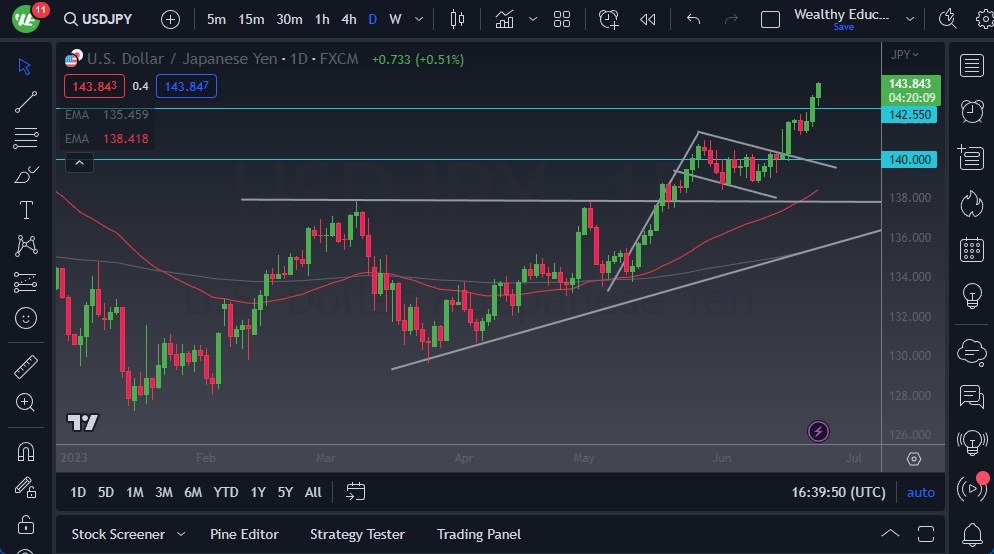
Task: Pick the text annotation tool
Action: [x=26, y=210]
